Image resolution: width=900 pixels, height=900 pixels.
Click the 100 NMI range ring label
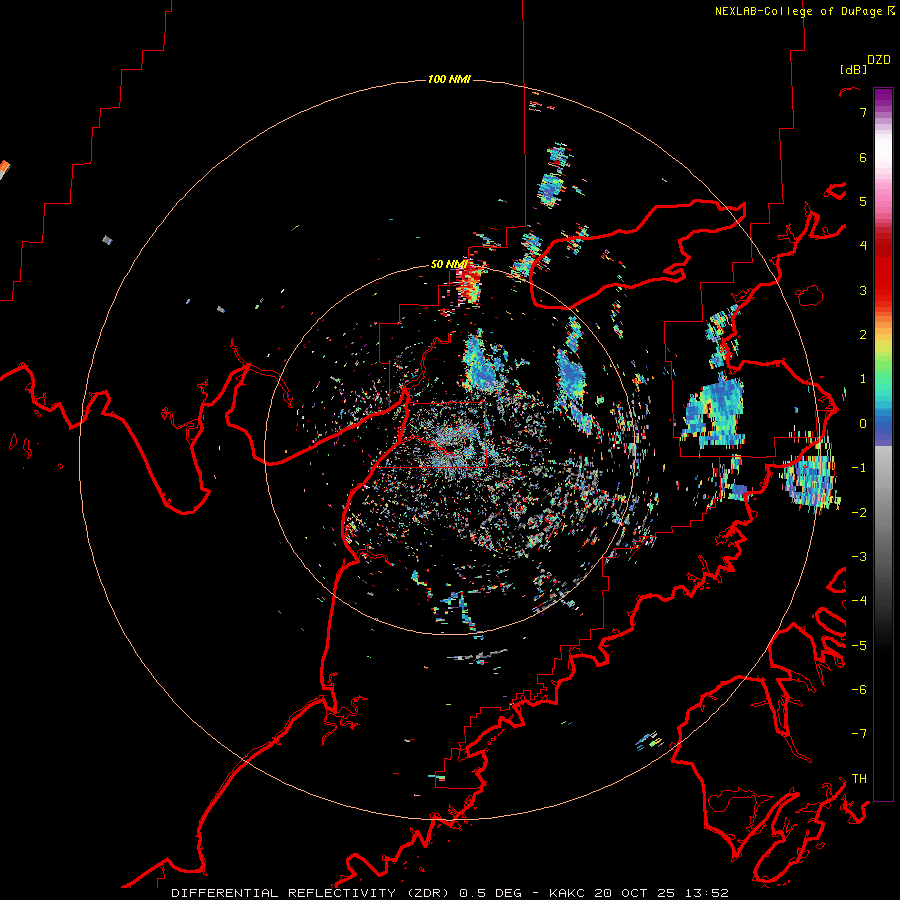449,79
